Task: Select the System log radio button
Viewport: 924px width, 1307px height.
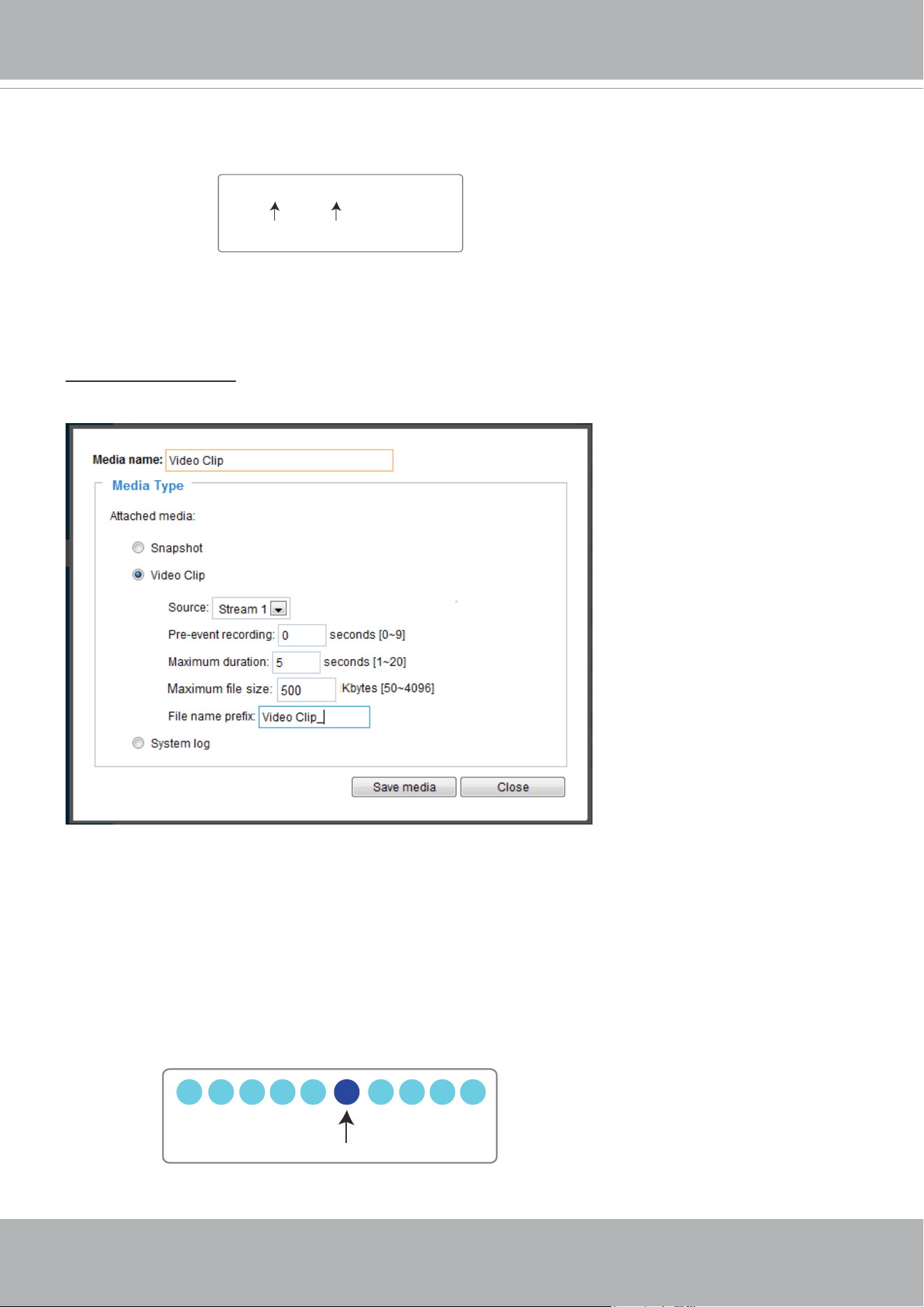Action: (138, 743)
